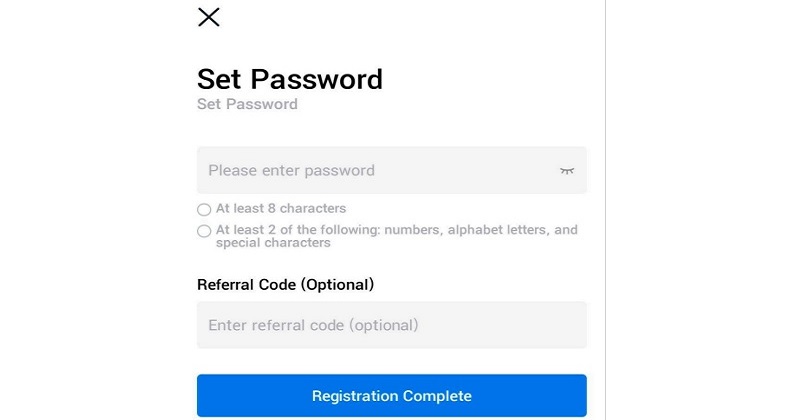Select the At least 2 of following circle
Viewport: 800px width, 420px height.
[204, 231]
